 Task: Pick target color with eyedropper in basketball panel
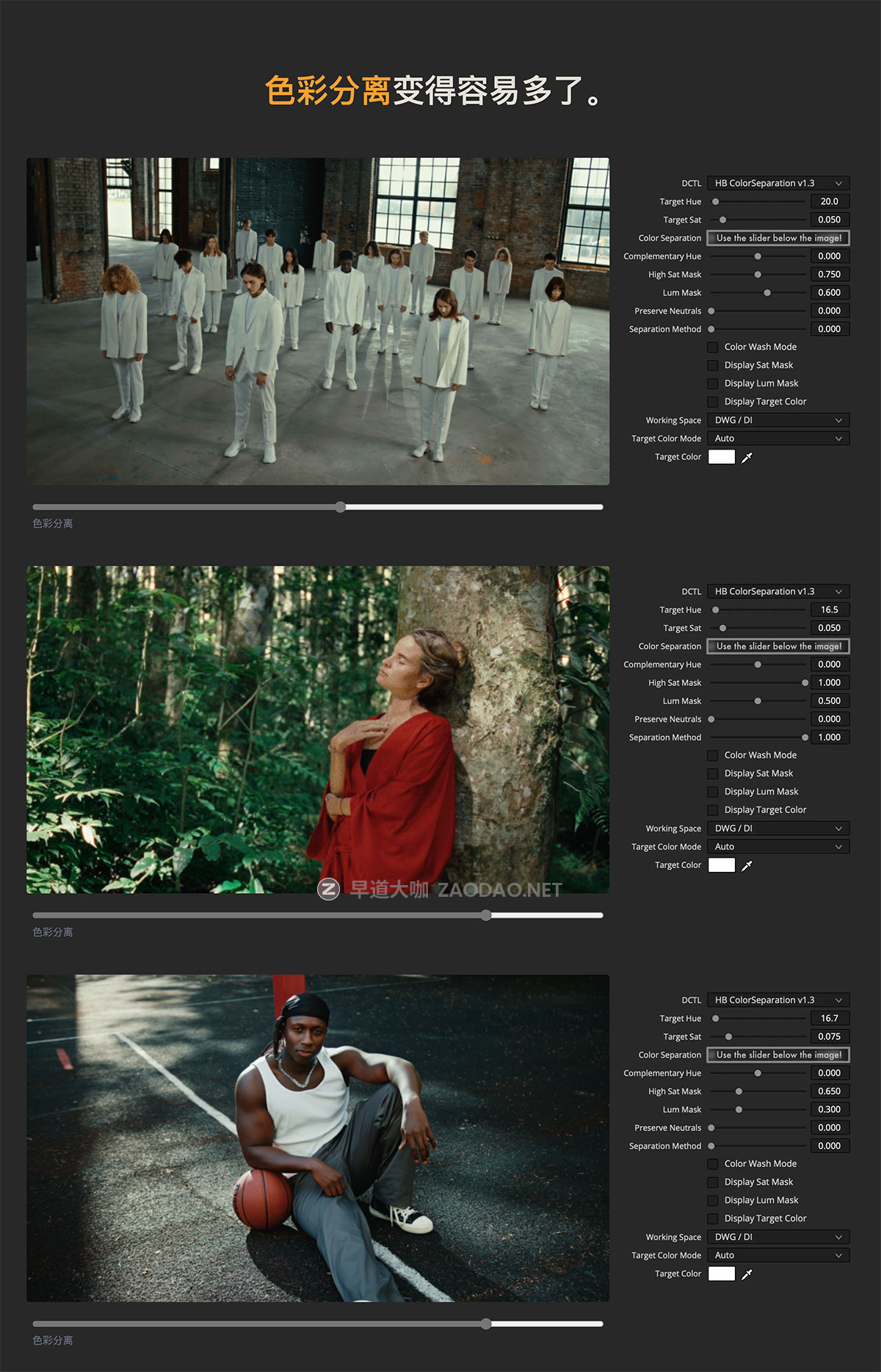[747, 1274]
